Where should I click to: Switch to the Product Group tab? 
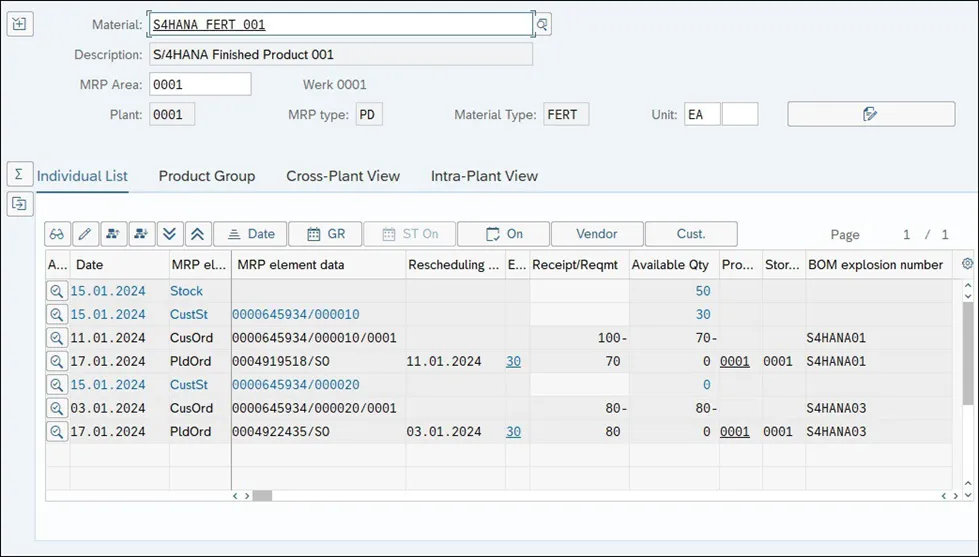click(207, 176)
